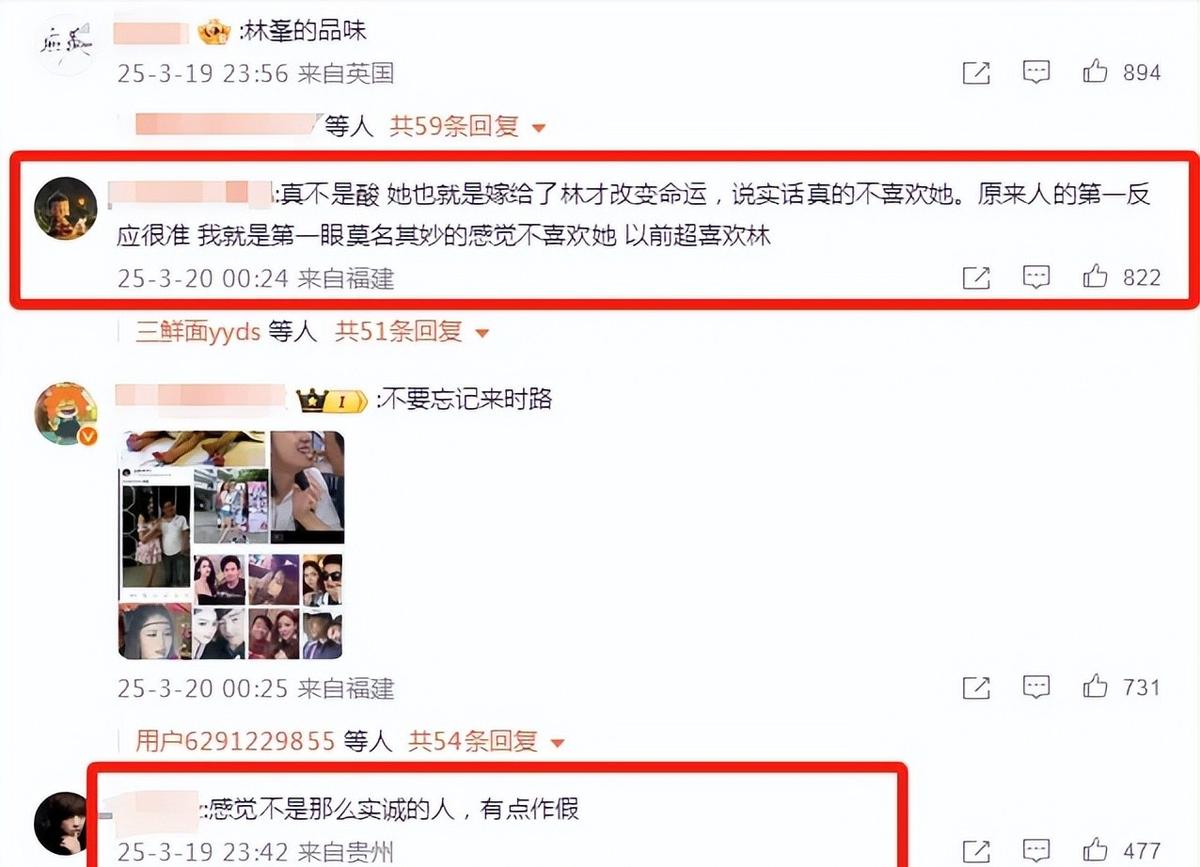Share the comment posted from 英国
The height and width of the screenshot is (867, 1200).
pos(976,73)
